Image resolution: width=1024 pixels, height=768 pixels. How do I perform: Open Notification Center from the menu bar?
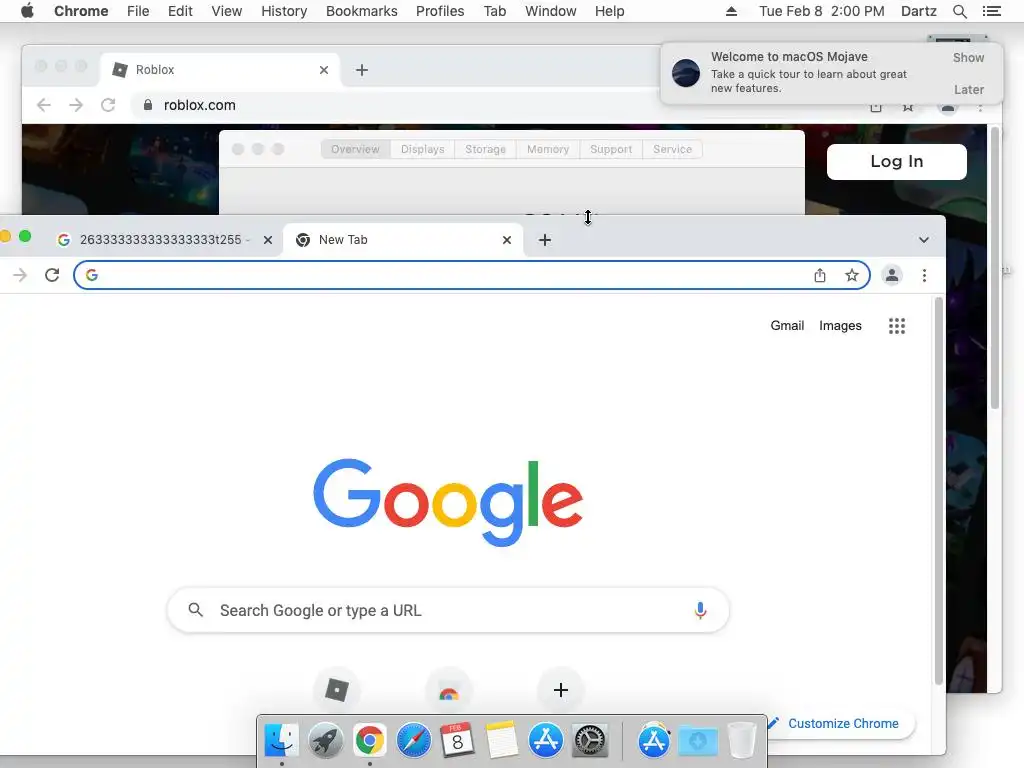pos(991,11)
